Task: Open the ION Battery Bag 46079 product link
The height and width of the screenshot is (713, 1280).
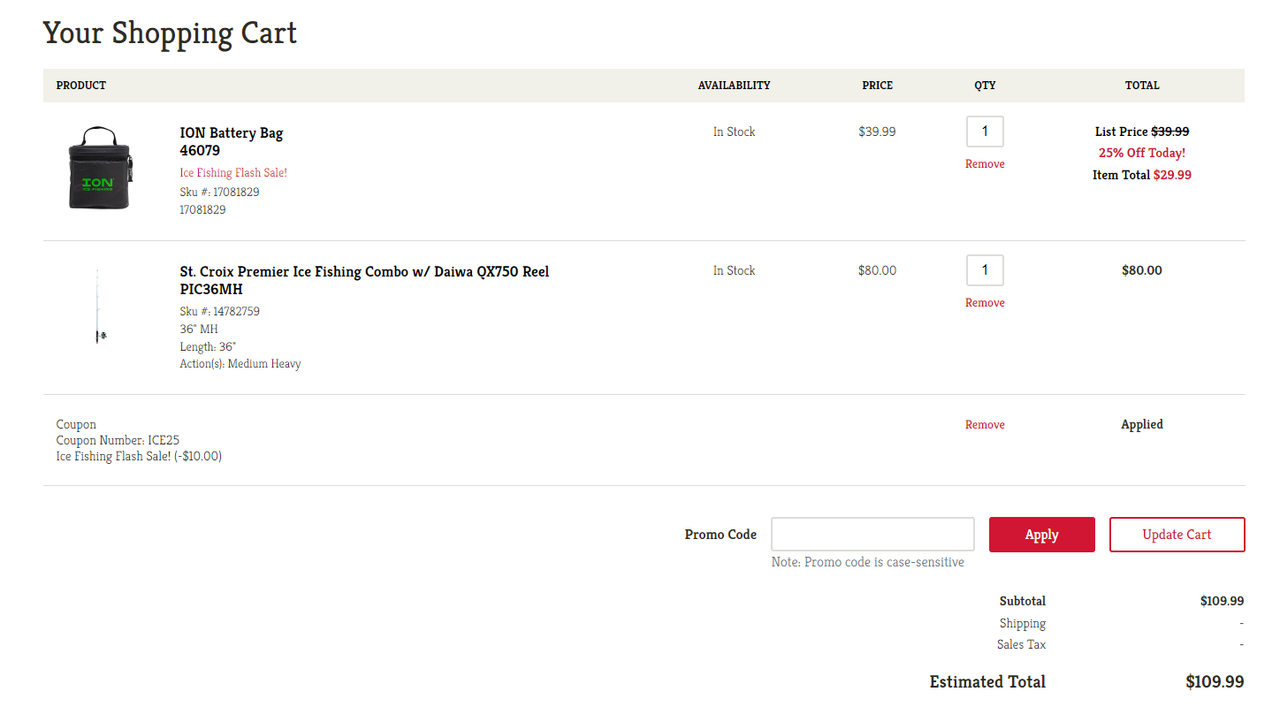Action: (231, 142)
